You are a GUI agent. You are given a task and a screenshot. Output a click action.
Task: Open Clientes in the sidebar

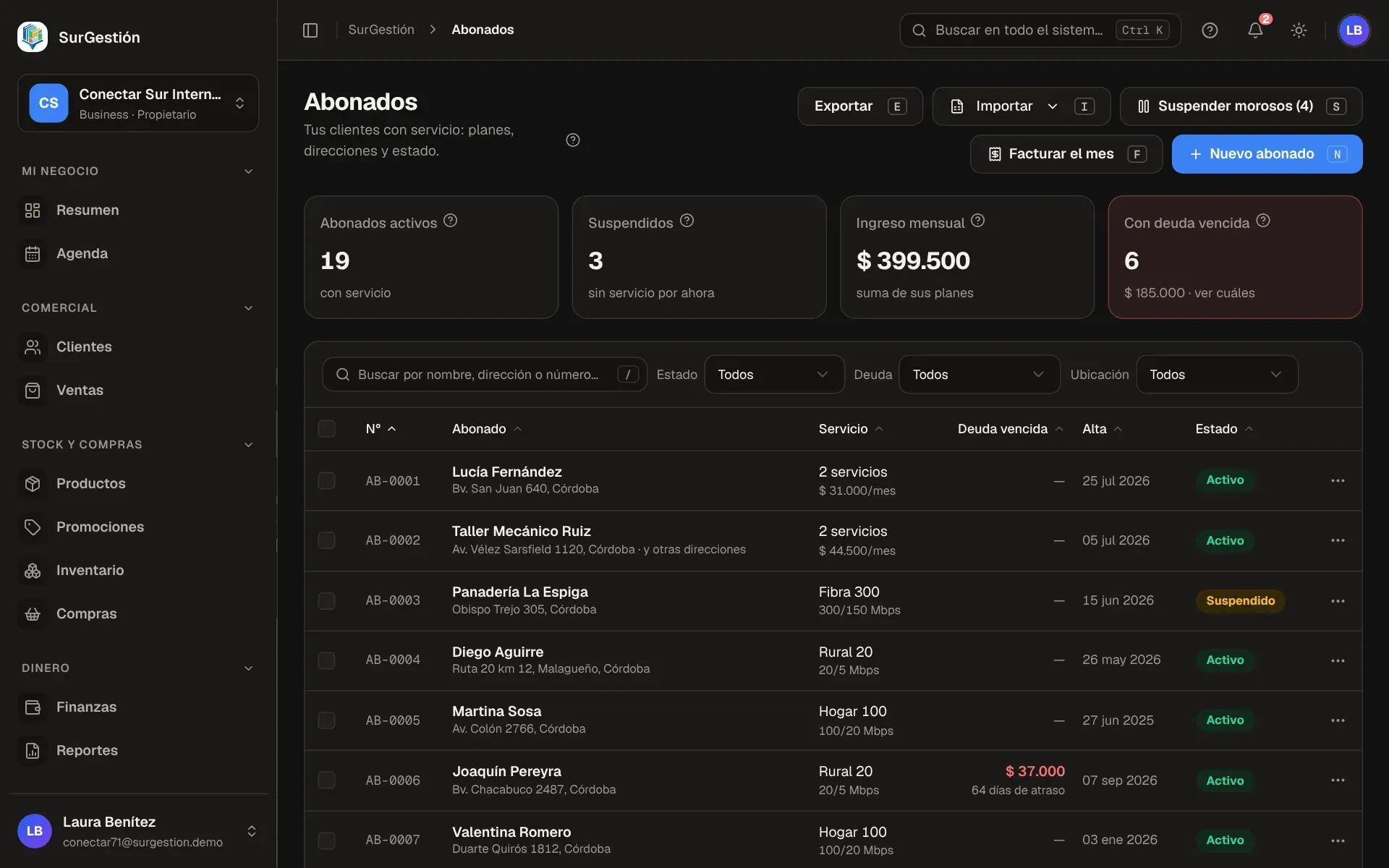[138, 347]
